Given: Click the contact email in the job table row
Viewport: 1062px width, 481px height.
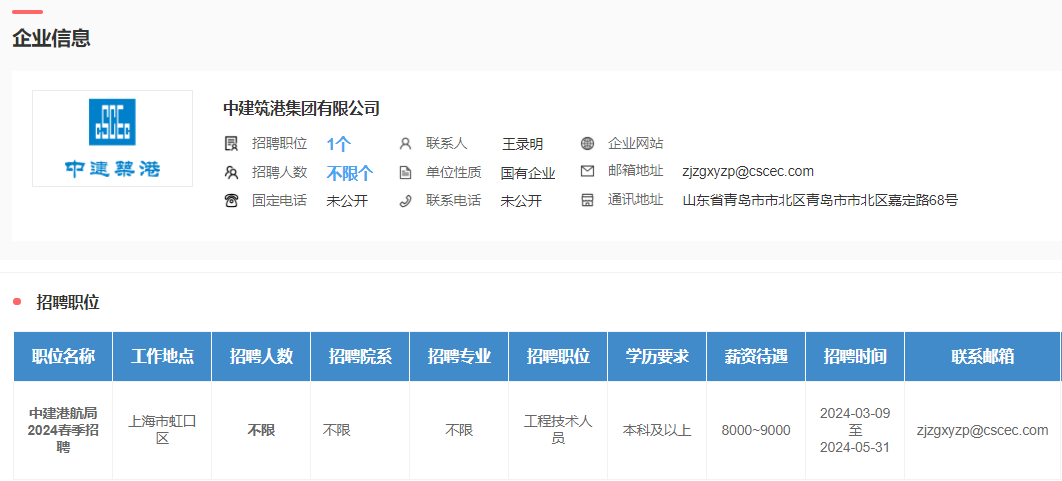Looking at the screenshot, I should tap(982, 430).
